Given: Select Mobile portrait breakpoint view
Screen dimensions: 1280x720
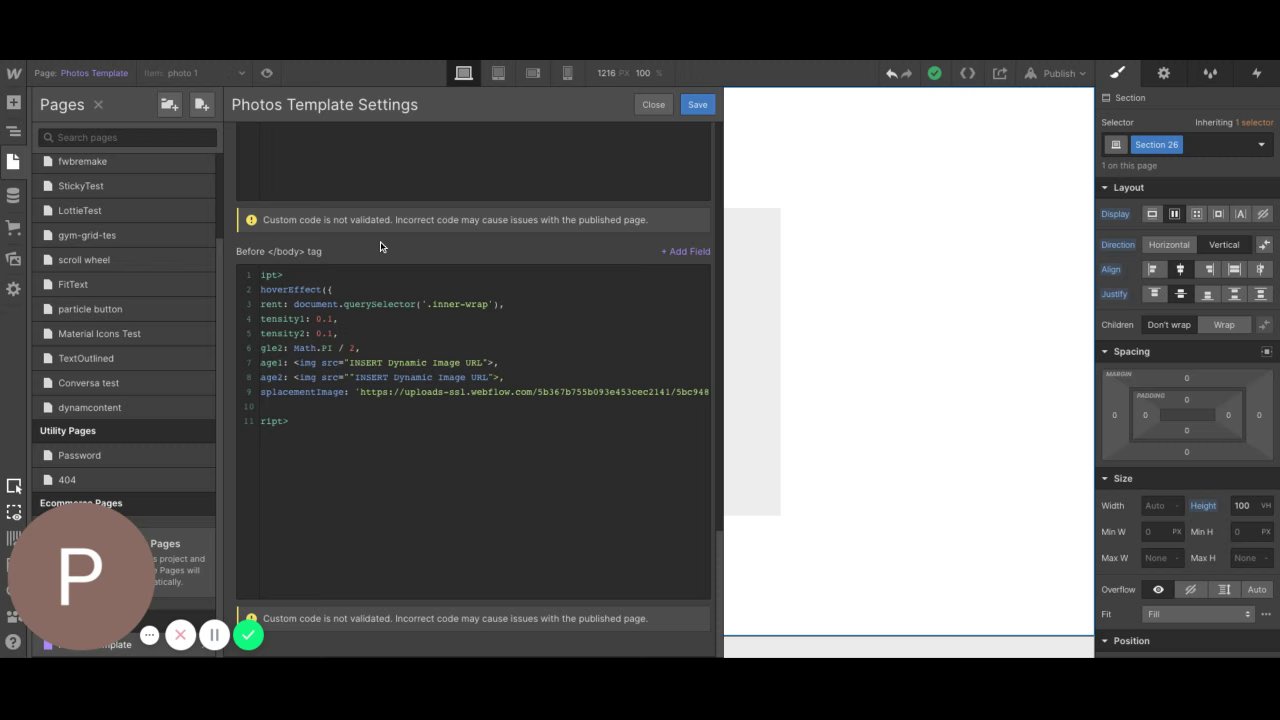Looking at the screenshot, I should point(567,73).
